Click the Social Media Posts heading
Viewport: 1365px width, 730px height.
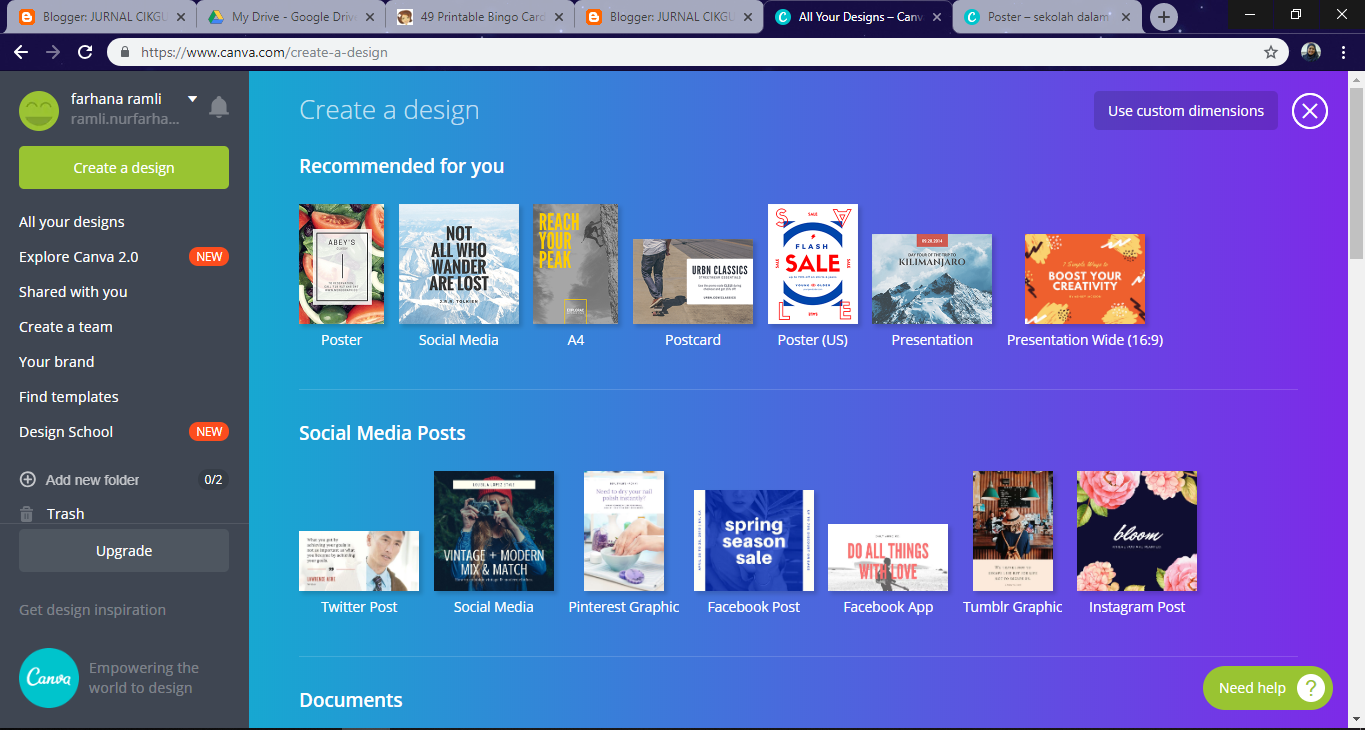point(383,433)
